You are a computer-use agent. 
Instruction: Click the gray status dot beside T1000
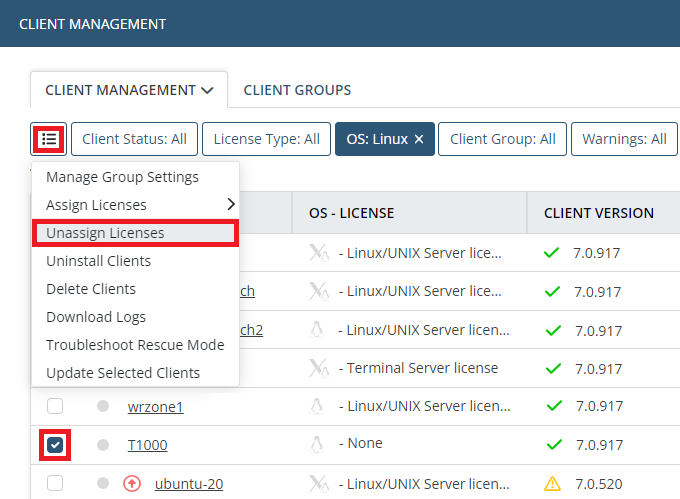(103, 445)
